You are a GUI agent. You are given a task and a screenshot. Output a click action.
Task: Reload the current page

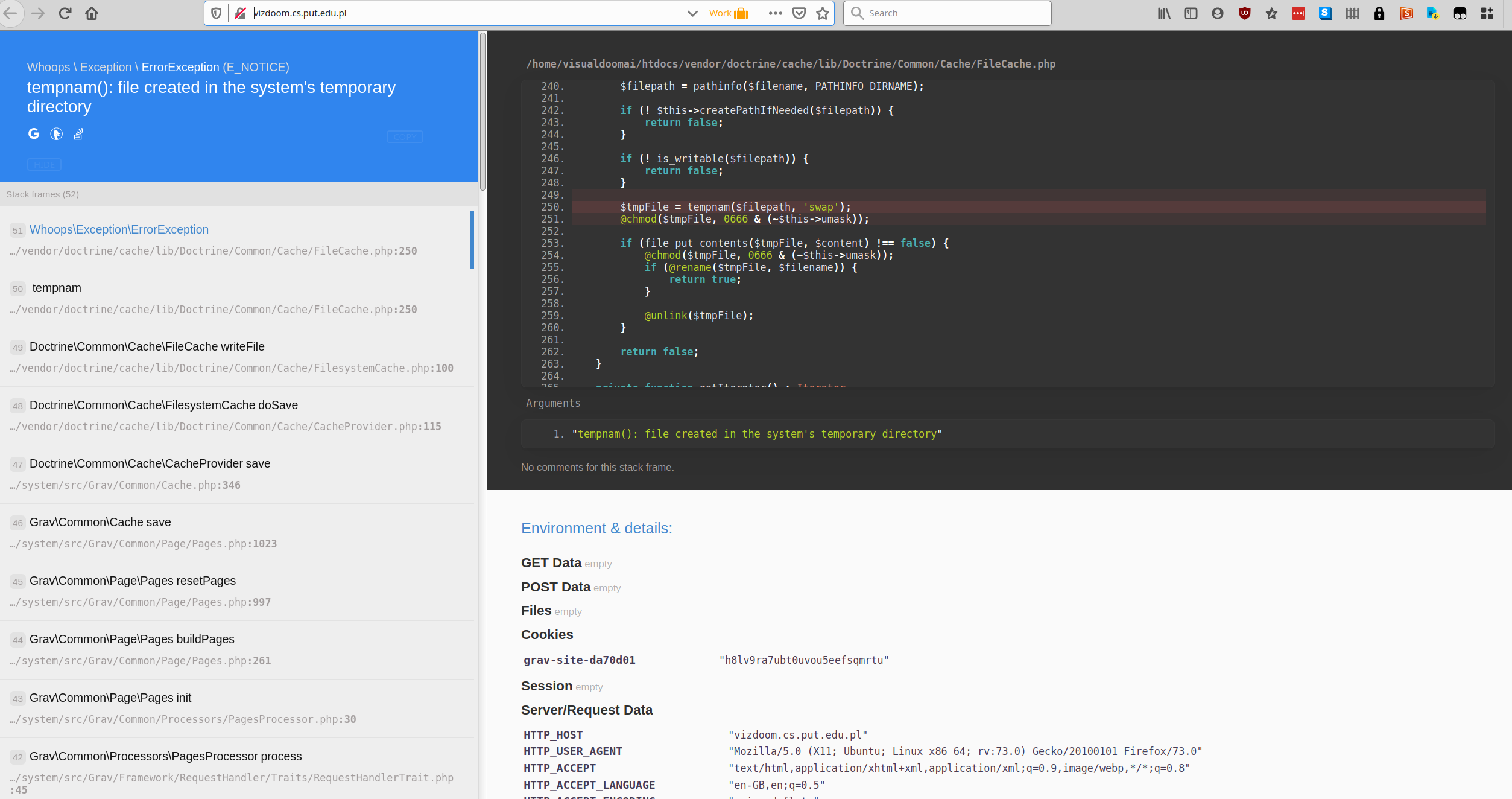click(65, 13)
